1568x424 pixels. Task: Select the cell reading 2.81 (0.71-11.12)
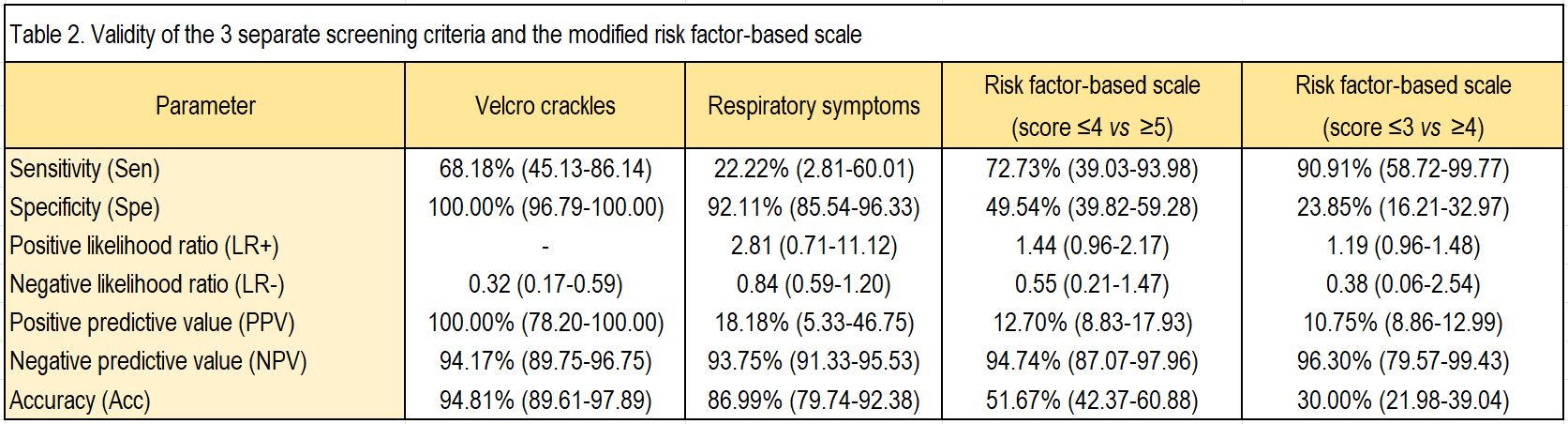point(814,246)
